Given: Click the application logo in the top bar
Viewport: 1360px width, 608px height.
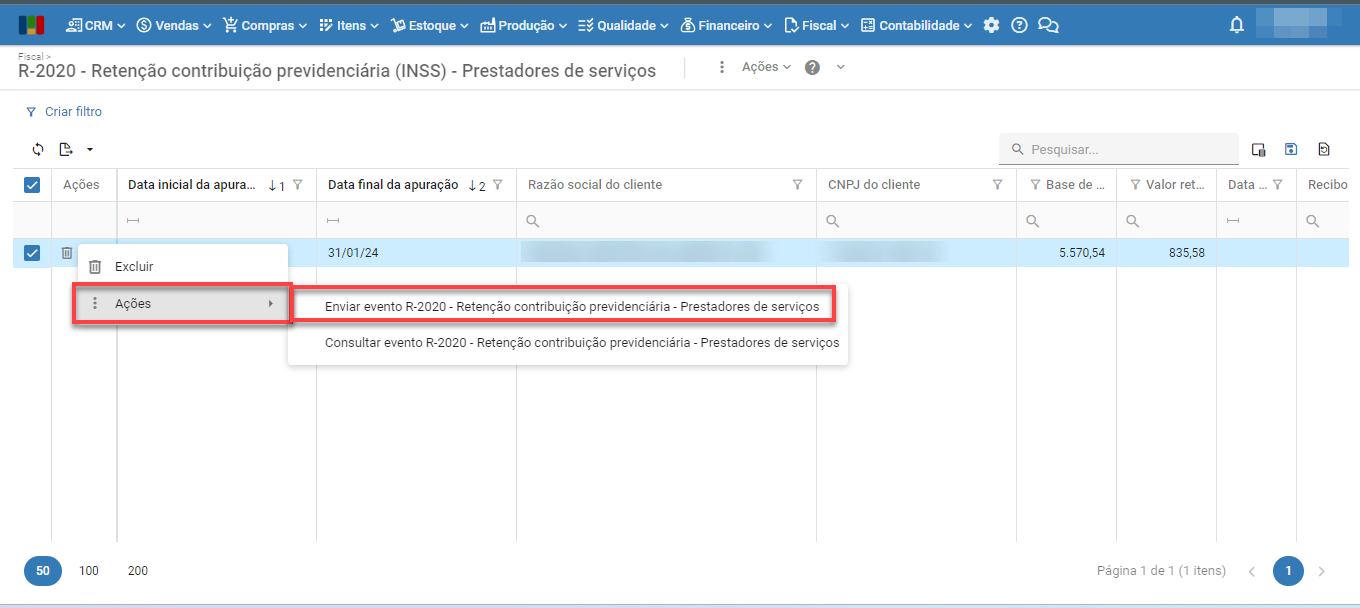Looking at the screenshot, I should pyautogui.click(x=31, y=25).
